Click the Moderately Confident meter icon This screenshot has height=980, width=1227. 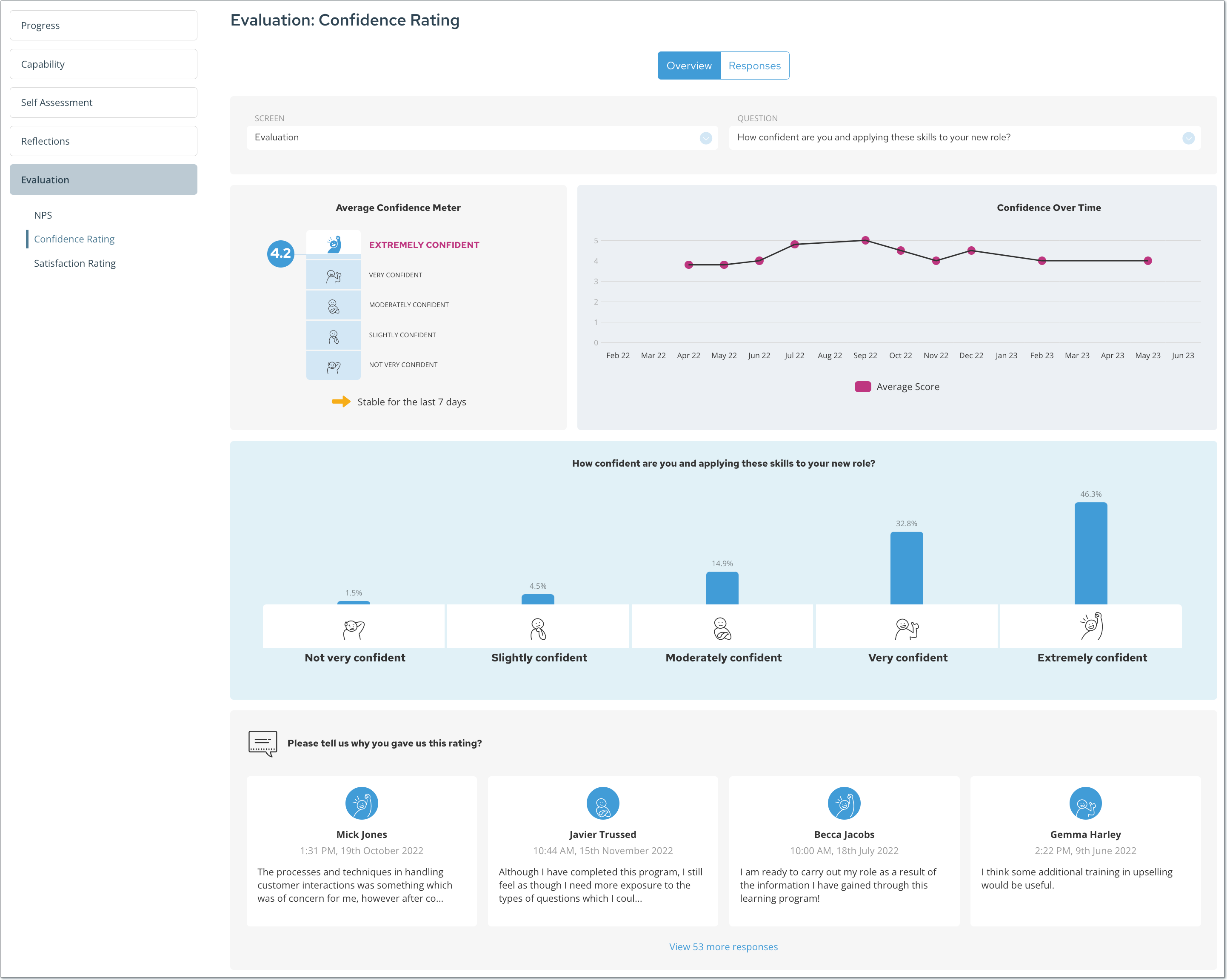[x=334, y=306]
